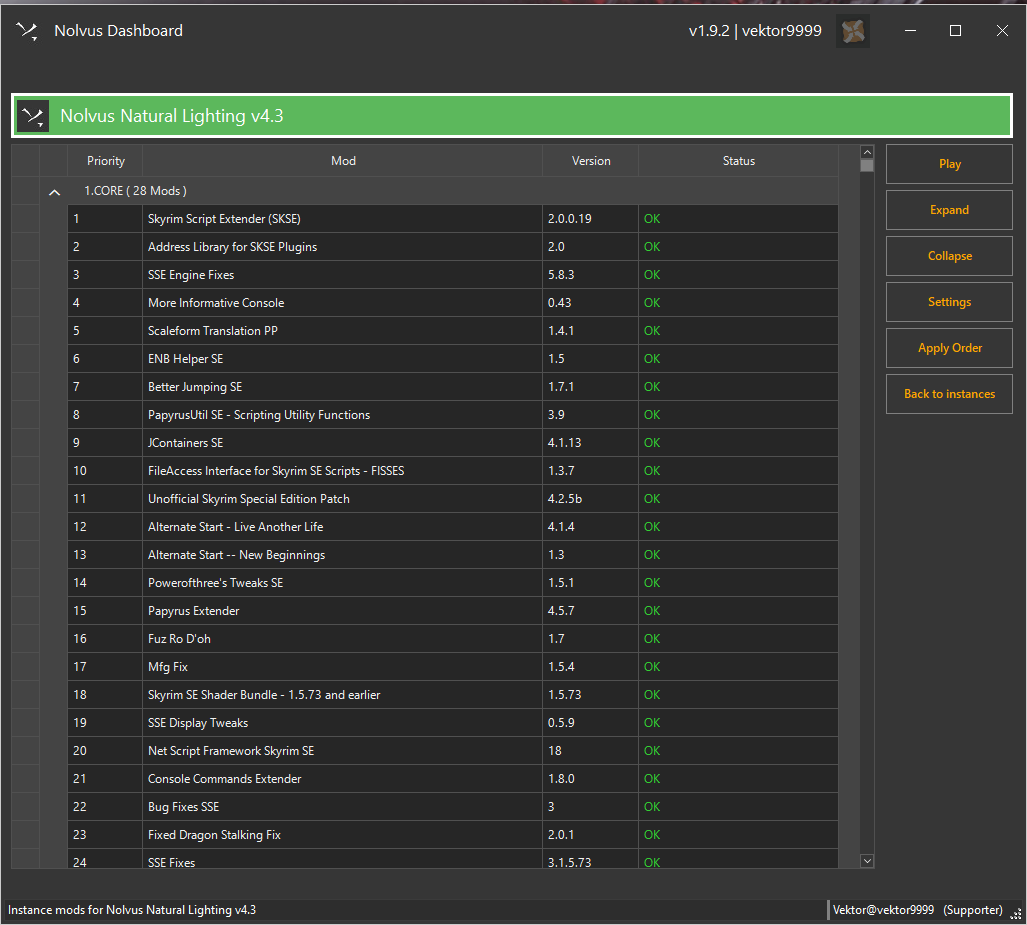The image size is (1027, 925).
Task: Click the scrollbar down arrow
Action: 867,861
